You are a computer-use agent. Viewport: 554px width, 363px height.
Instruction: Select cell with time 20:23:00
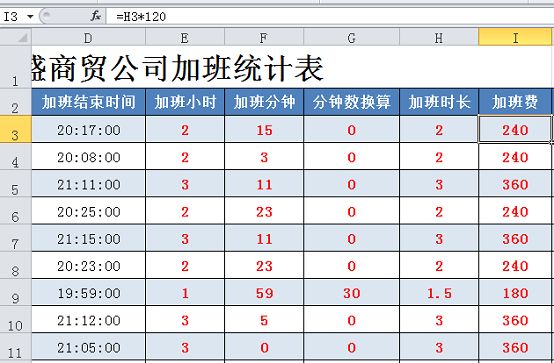coord(88,266)
